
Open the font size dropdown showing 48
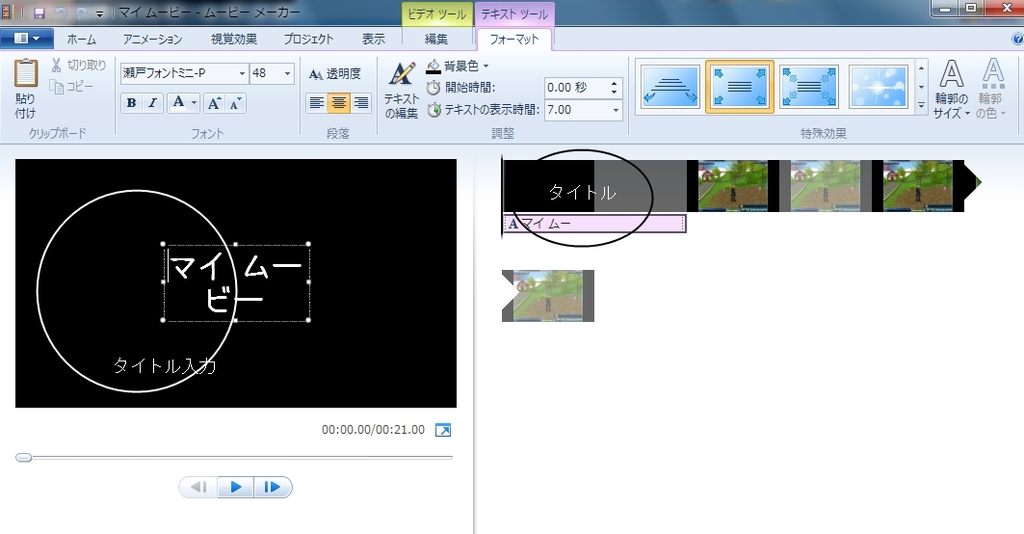[x=288, y=74]
